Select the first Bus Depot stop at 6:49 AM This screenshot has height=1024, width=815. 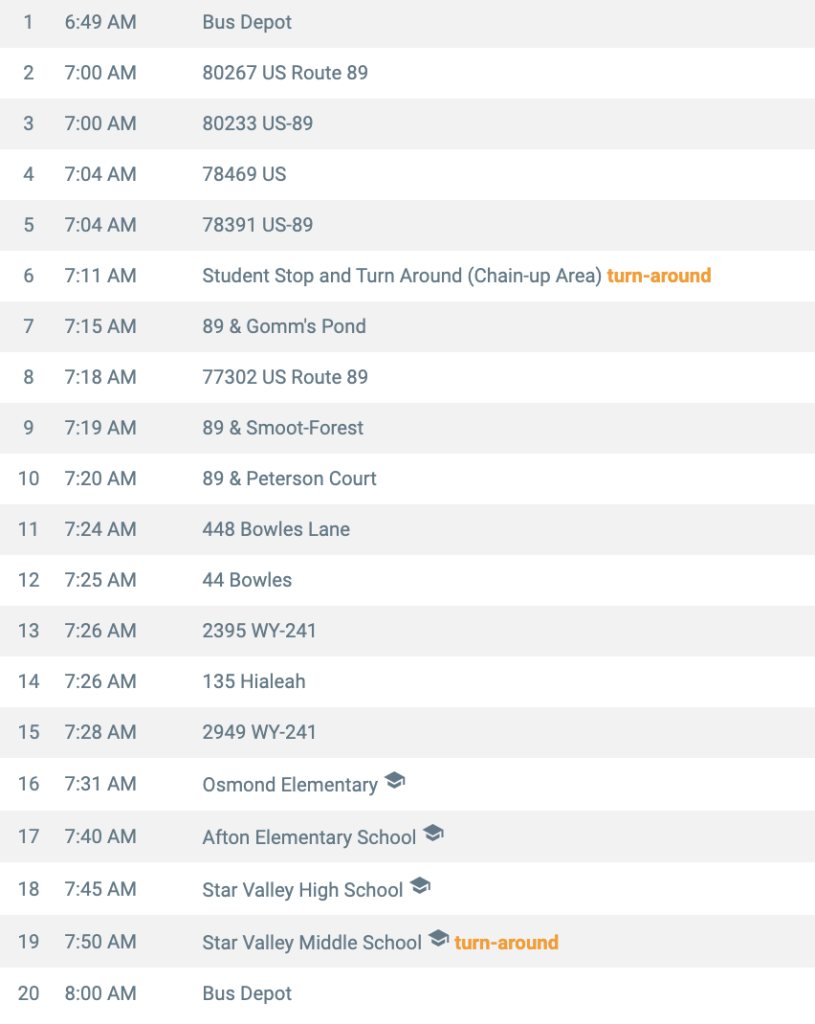[247, 22]
